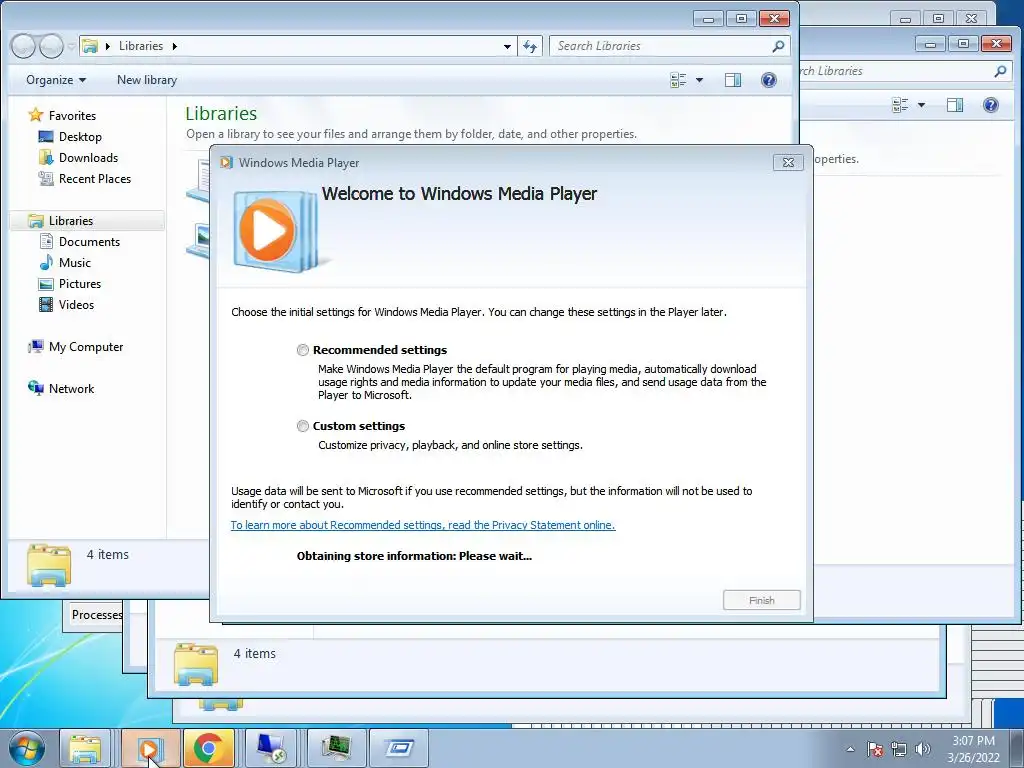
Task: Click the Libraries breadcrumb in address bar
Action: coord(140,46)
